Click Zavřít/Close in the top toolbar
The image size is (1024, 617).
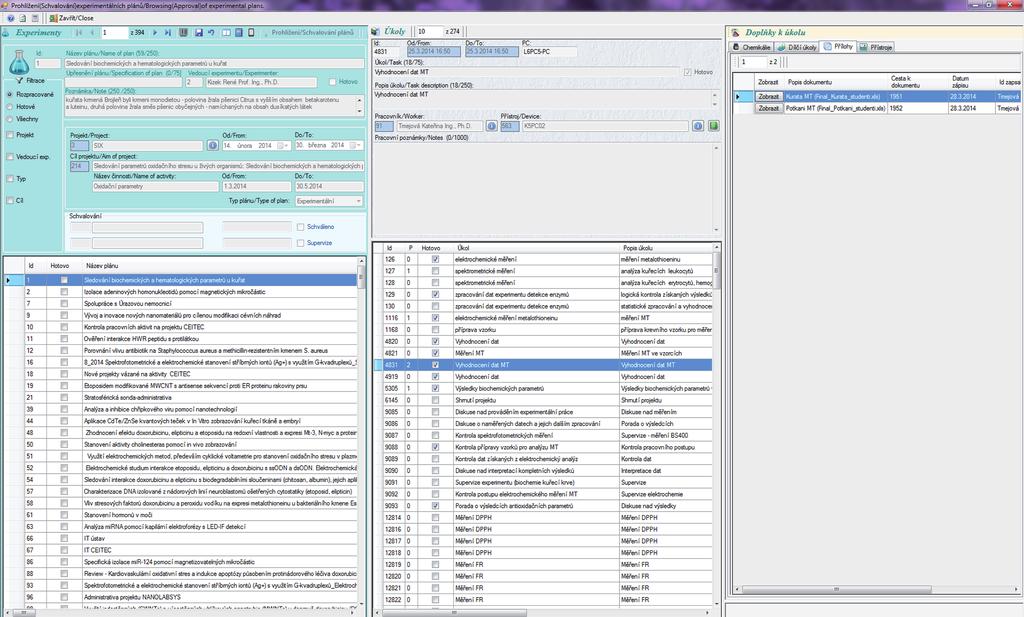point(71,18)
